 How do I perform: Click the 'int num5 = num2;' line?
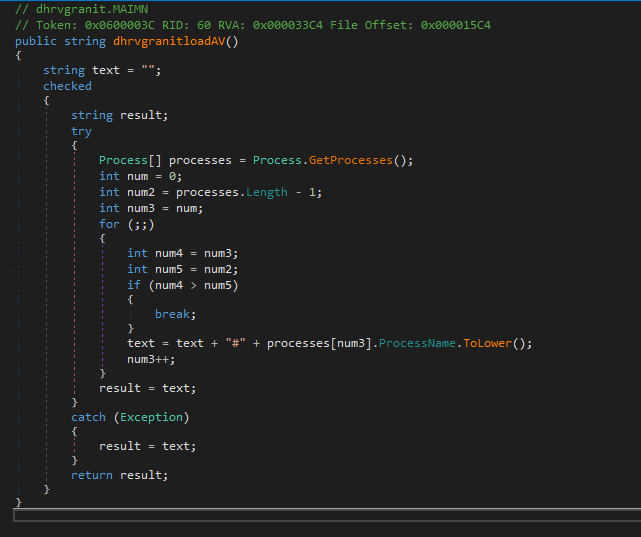click(x=182, y=269)
